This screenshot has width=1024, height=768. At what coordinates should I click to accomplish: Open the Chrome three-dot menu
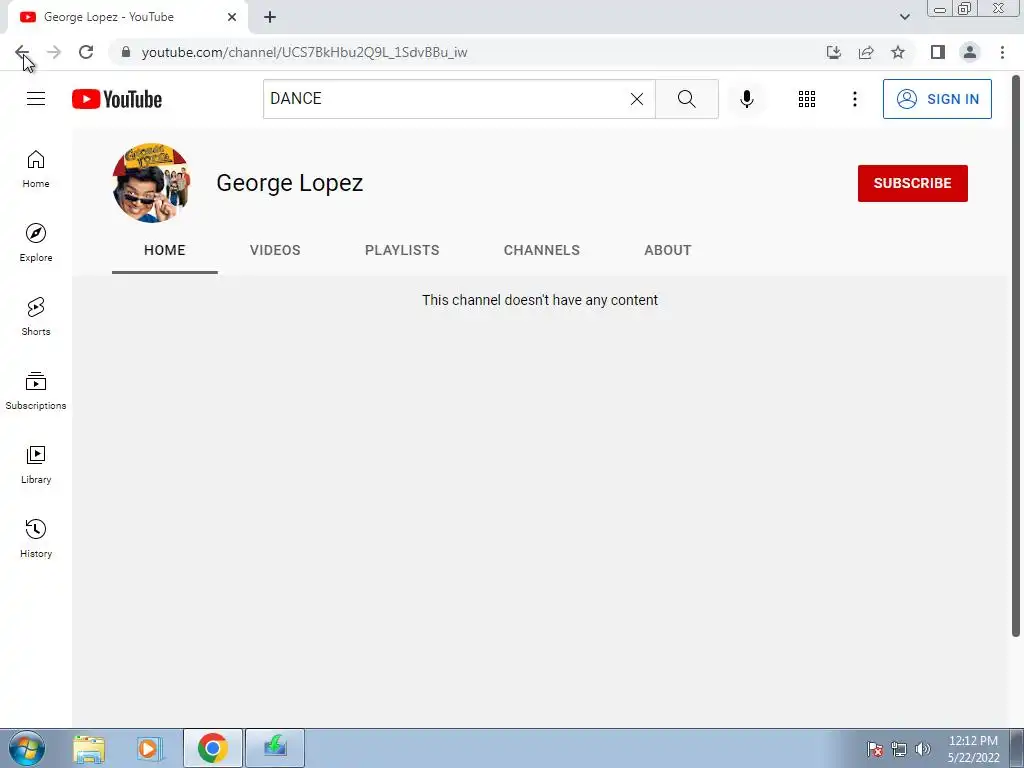pyautogui.click(x=1002, y=52)
